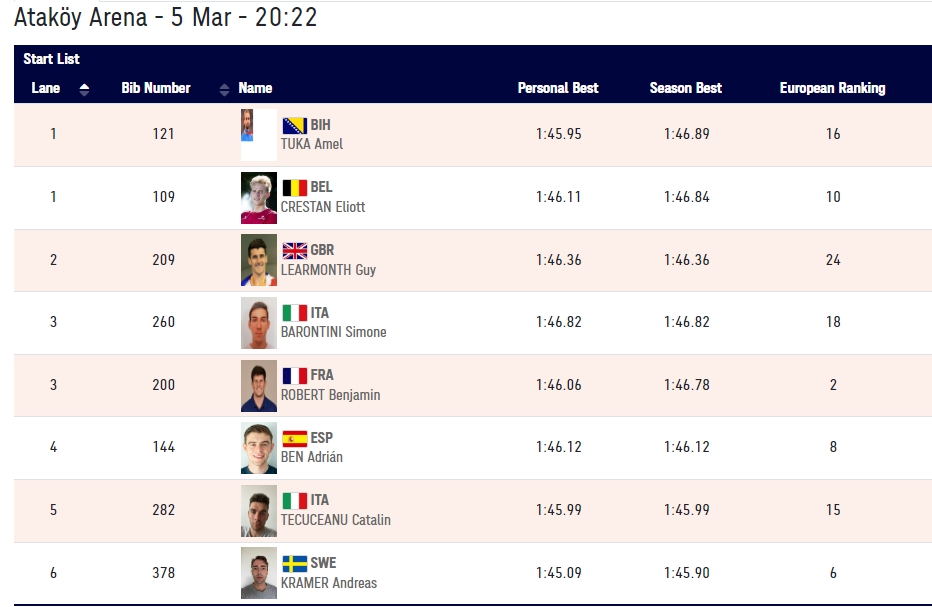Click the Belgian flag icon
This screenshot has height=607, width=932.
294,187
